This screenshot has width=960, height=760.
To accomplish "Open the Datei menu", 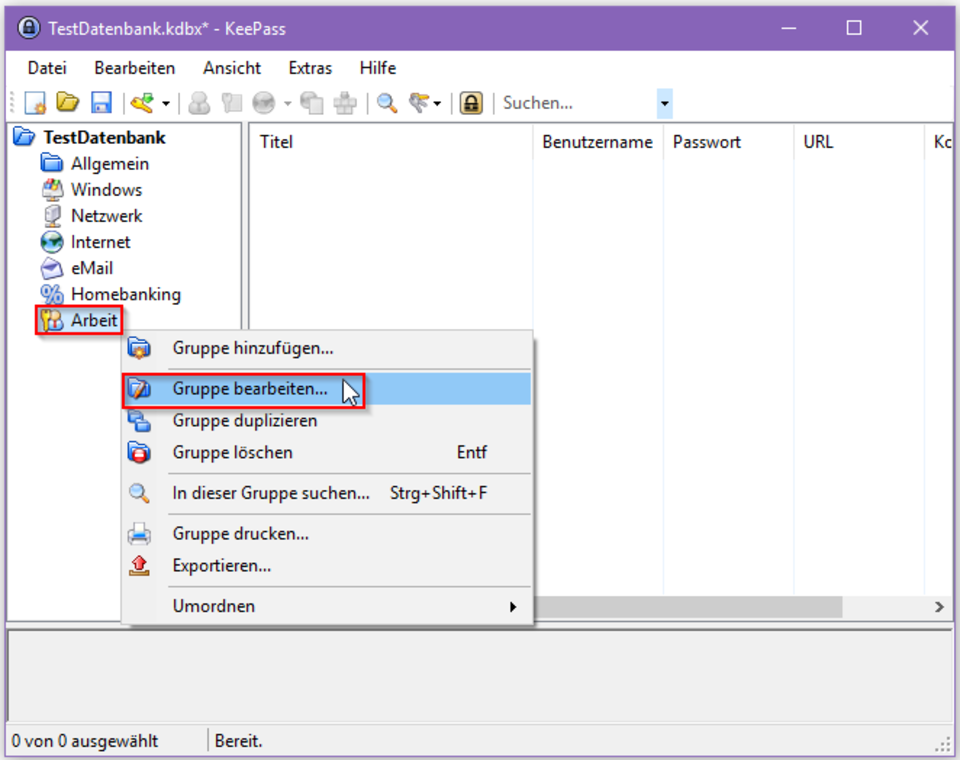I will pyautogui.click(x=47, y=68).
